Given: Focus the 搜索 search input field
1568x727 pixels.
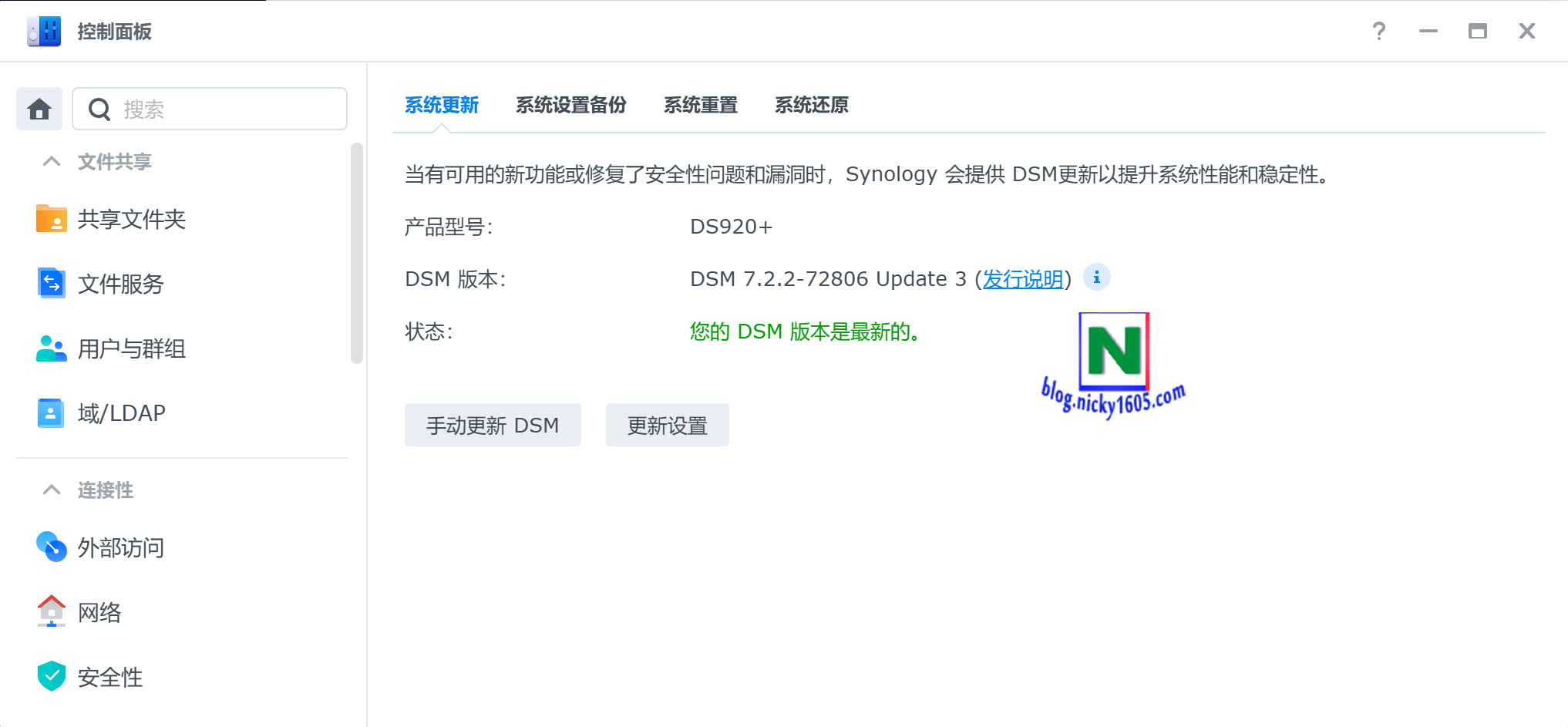Looking at the screenshot, I should 210,109.
